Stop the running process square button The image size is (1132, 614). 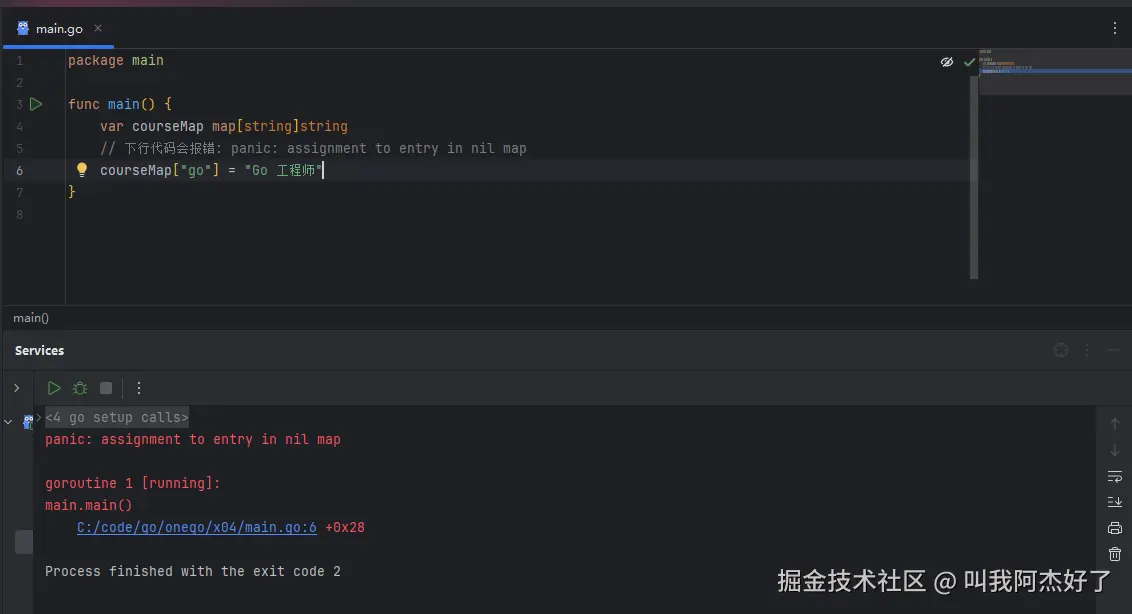tap(106, 388)
